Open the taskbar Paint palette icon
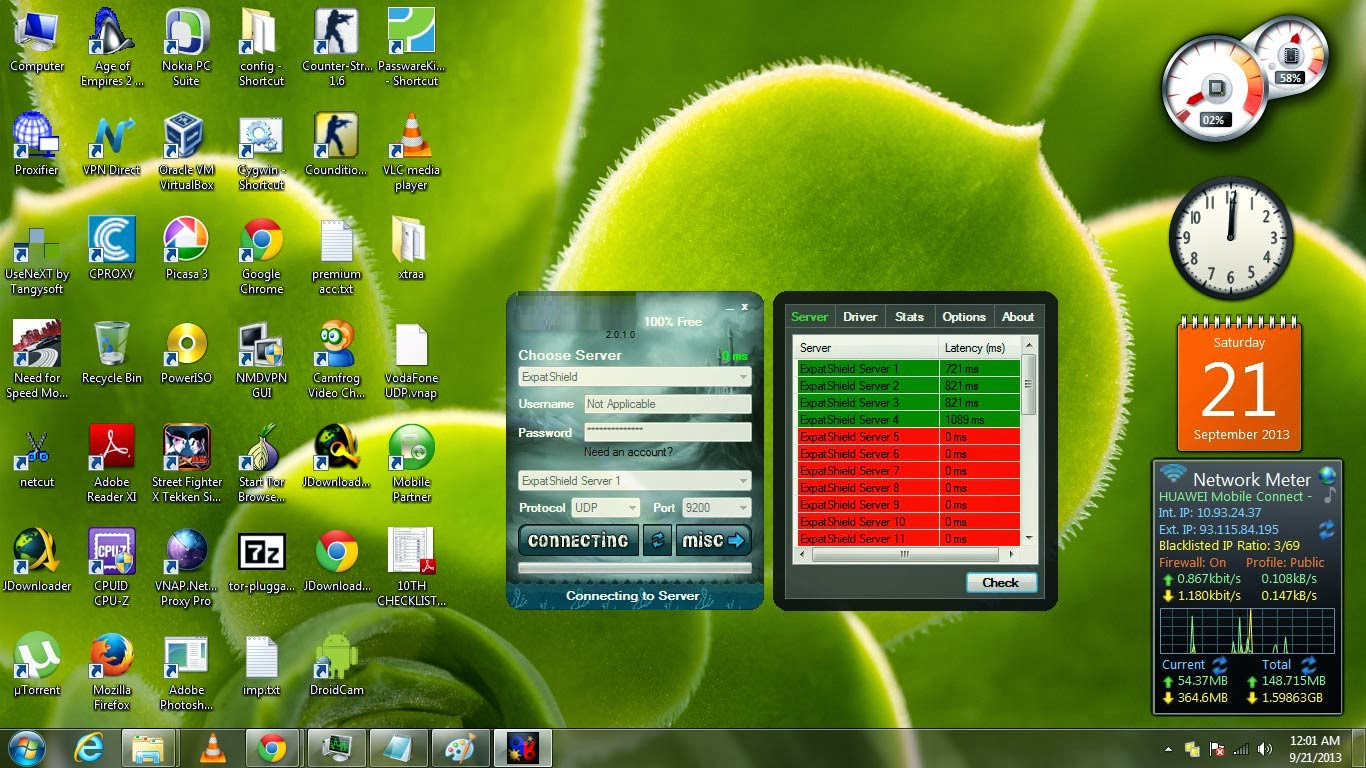This screenshot has height=768, width=1366. [460, 748]
